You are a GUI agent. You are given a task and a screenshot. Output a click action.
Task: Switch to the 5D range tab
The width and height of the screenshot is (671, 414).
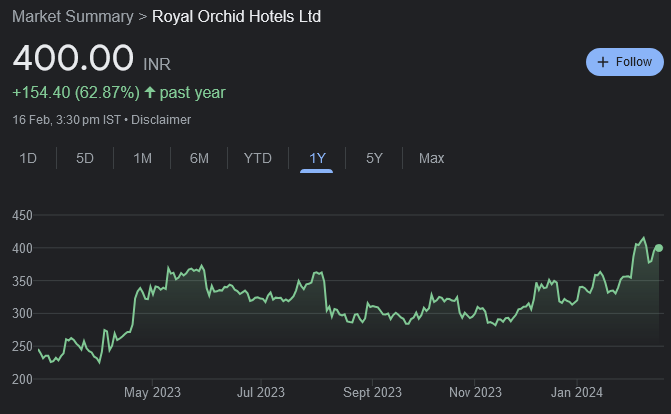85,158
